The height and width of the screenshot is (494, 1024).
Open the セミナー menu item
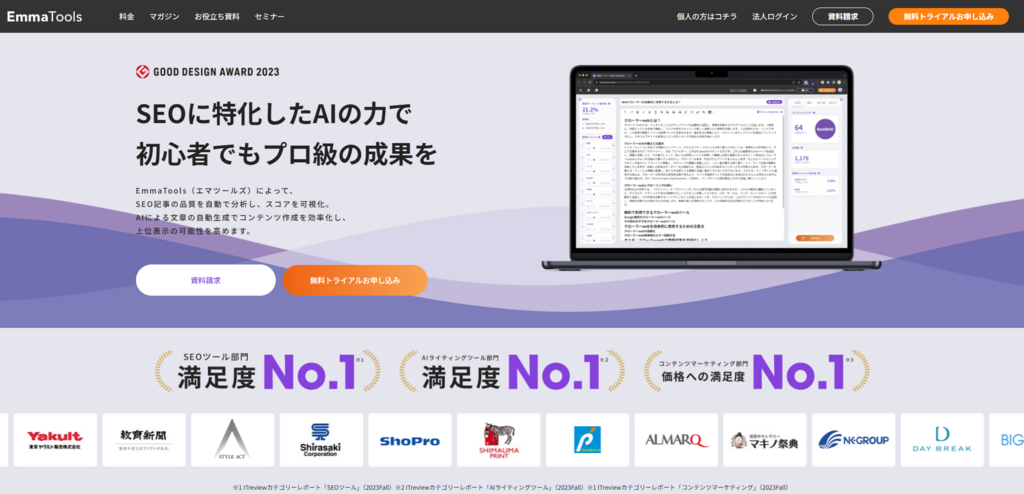(x=270, y=16)
